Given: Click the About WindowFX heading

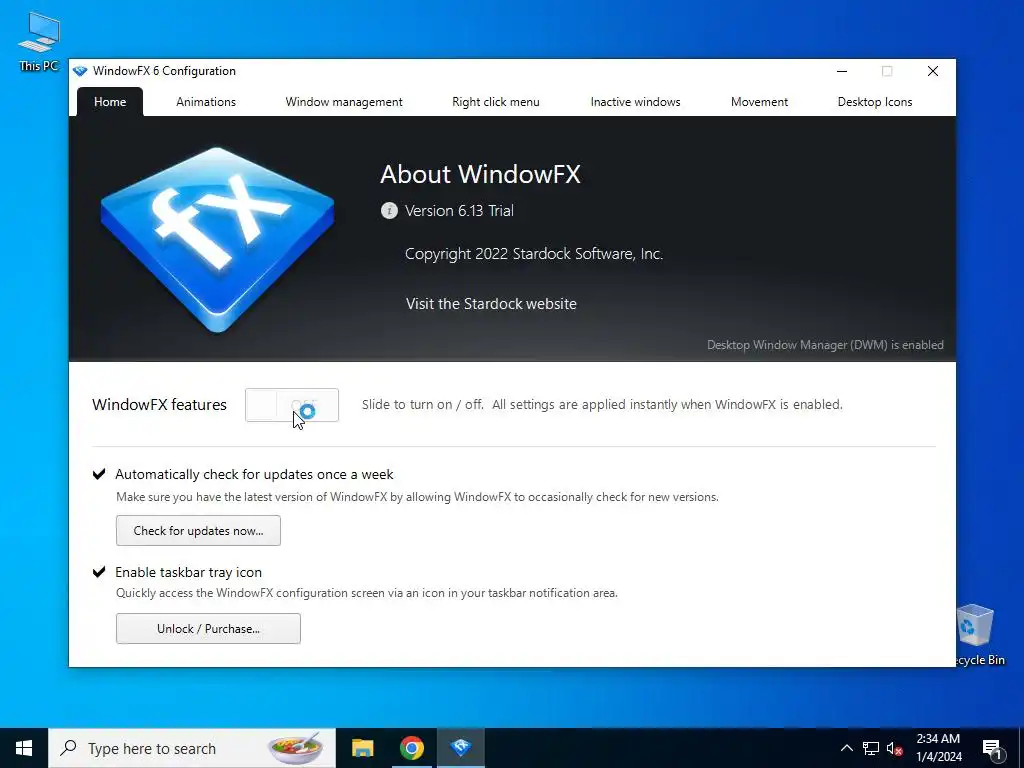Looking at the screenshot, I should (x=480, y=174).
